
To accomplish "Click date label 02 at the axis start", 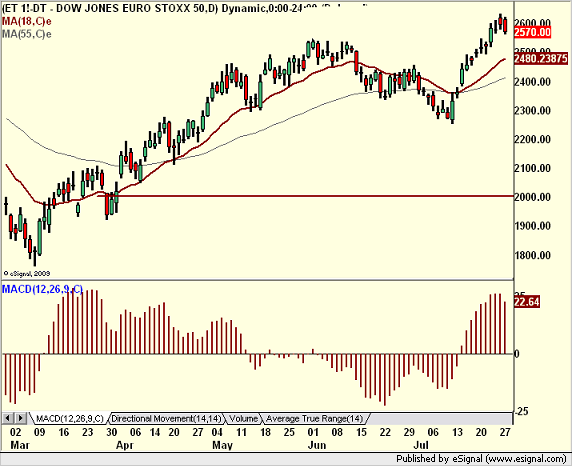I will [15, 432].
